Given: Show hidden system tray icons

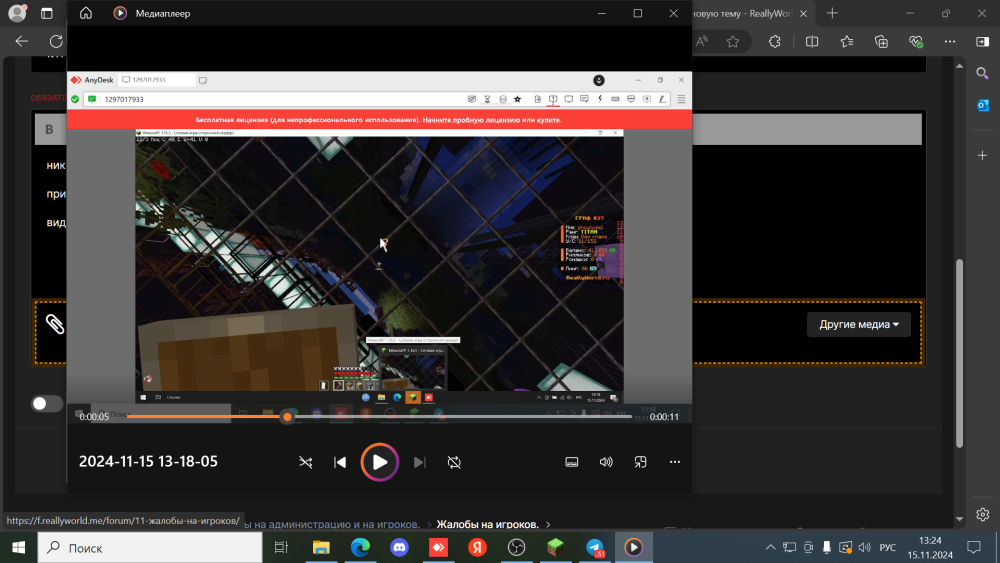Looking at the screenshot, I should click(770, 548).
